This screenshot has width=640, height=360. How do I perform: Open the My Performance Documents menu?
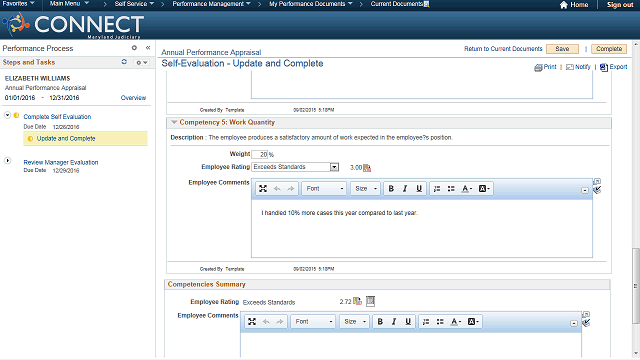point(311,4)
